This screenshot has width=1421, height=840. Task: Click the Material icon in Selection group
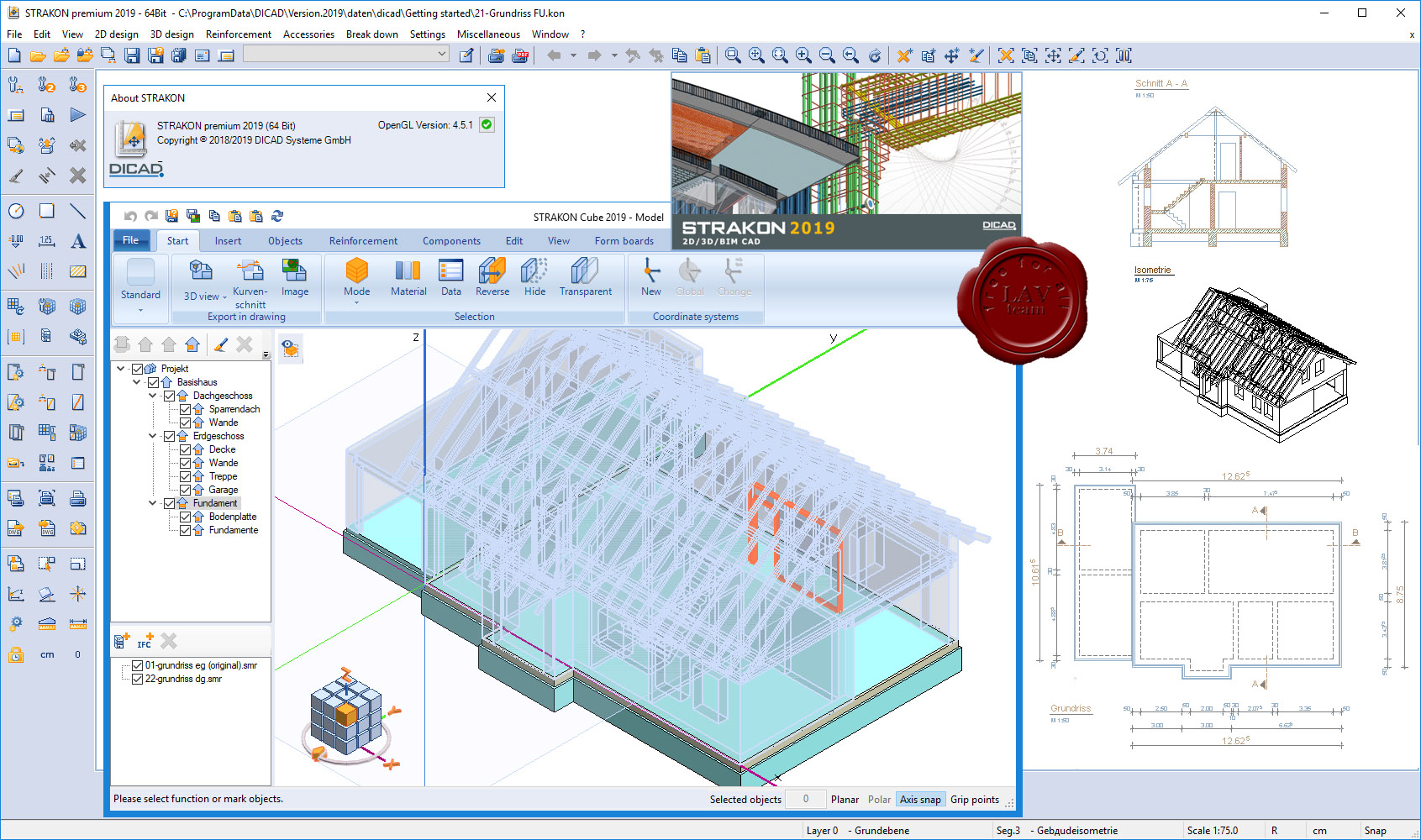coord(408,270)
